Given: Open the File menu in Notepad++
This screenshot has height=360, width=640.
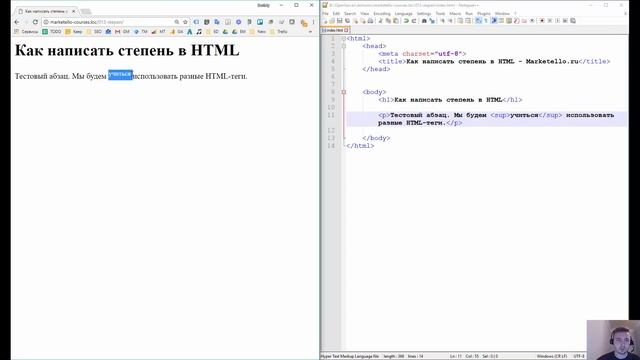Looking at the screenshot, I should [x=325, y=13].
